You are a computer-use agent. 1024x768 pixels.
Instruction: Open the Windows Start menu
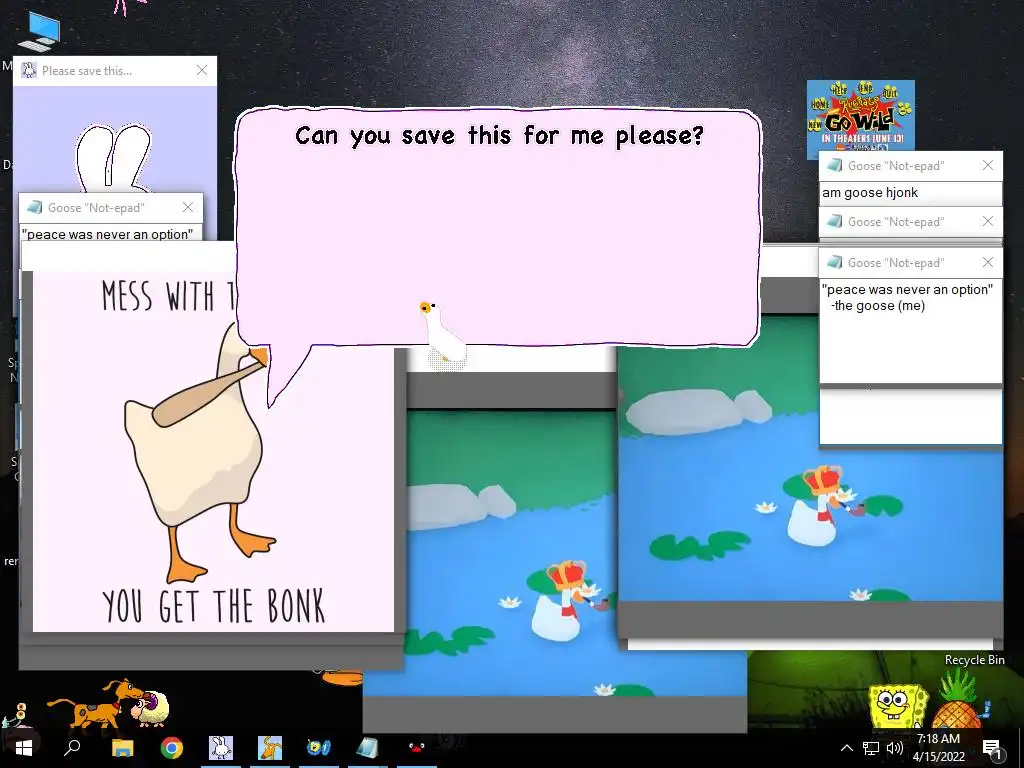[x=24, y=748]
